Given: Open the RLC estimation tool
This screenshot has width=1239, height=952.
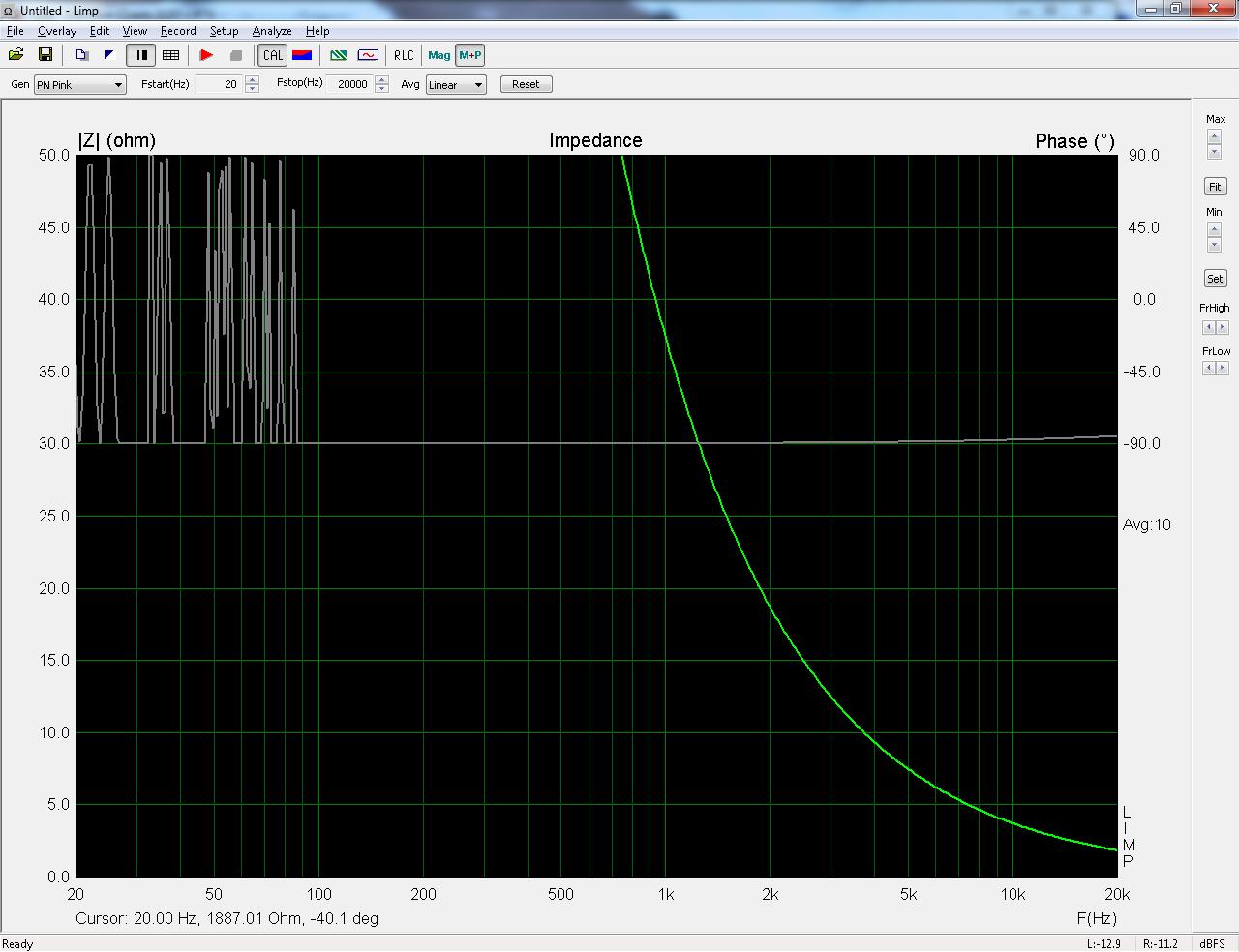Looking at the screenshot, I should pos(404,55).
